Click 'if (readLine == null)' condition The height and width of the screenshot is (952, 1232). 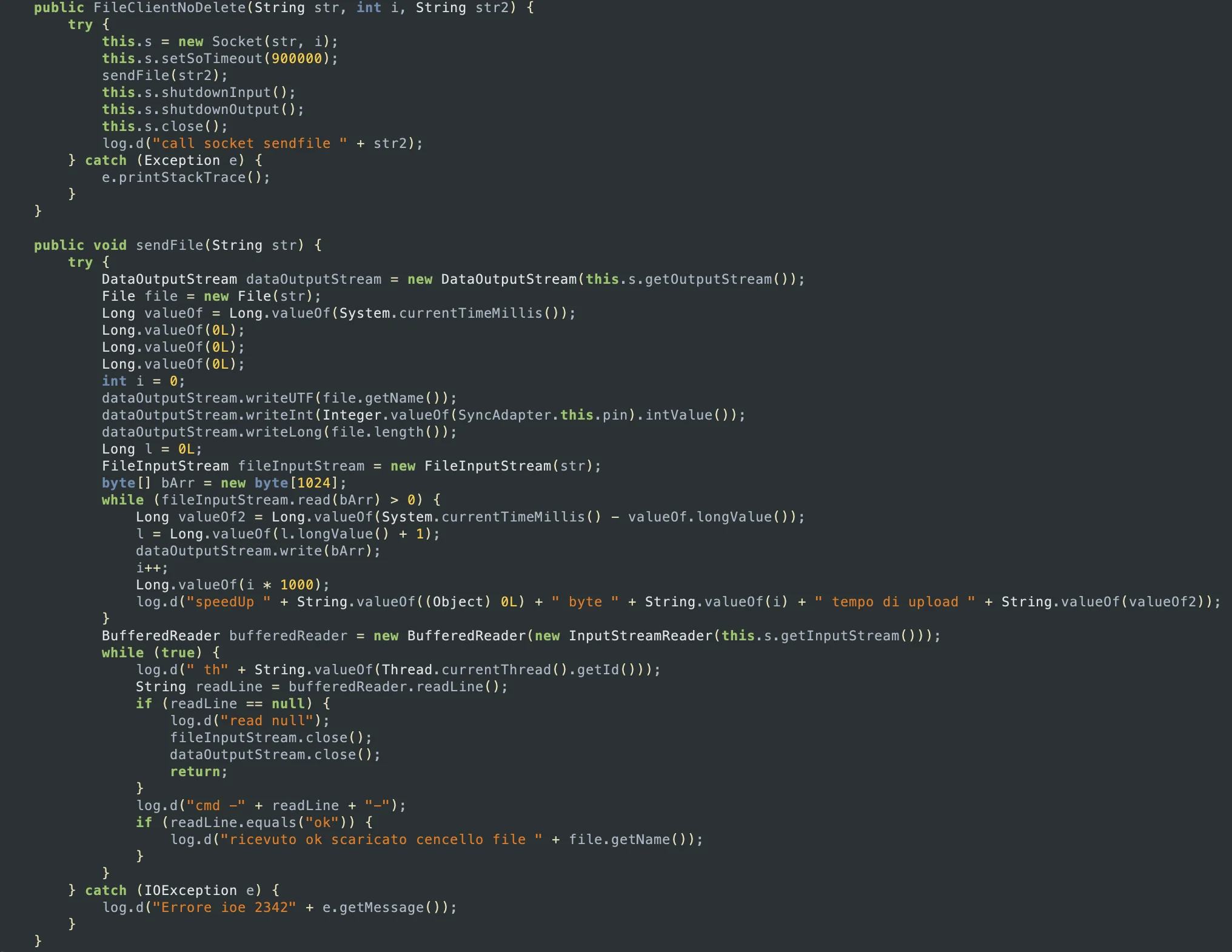[224, 704]
